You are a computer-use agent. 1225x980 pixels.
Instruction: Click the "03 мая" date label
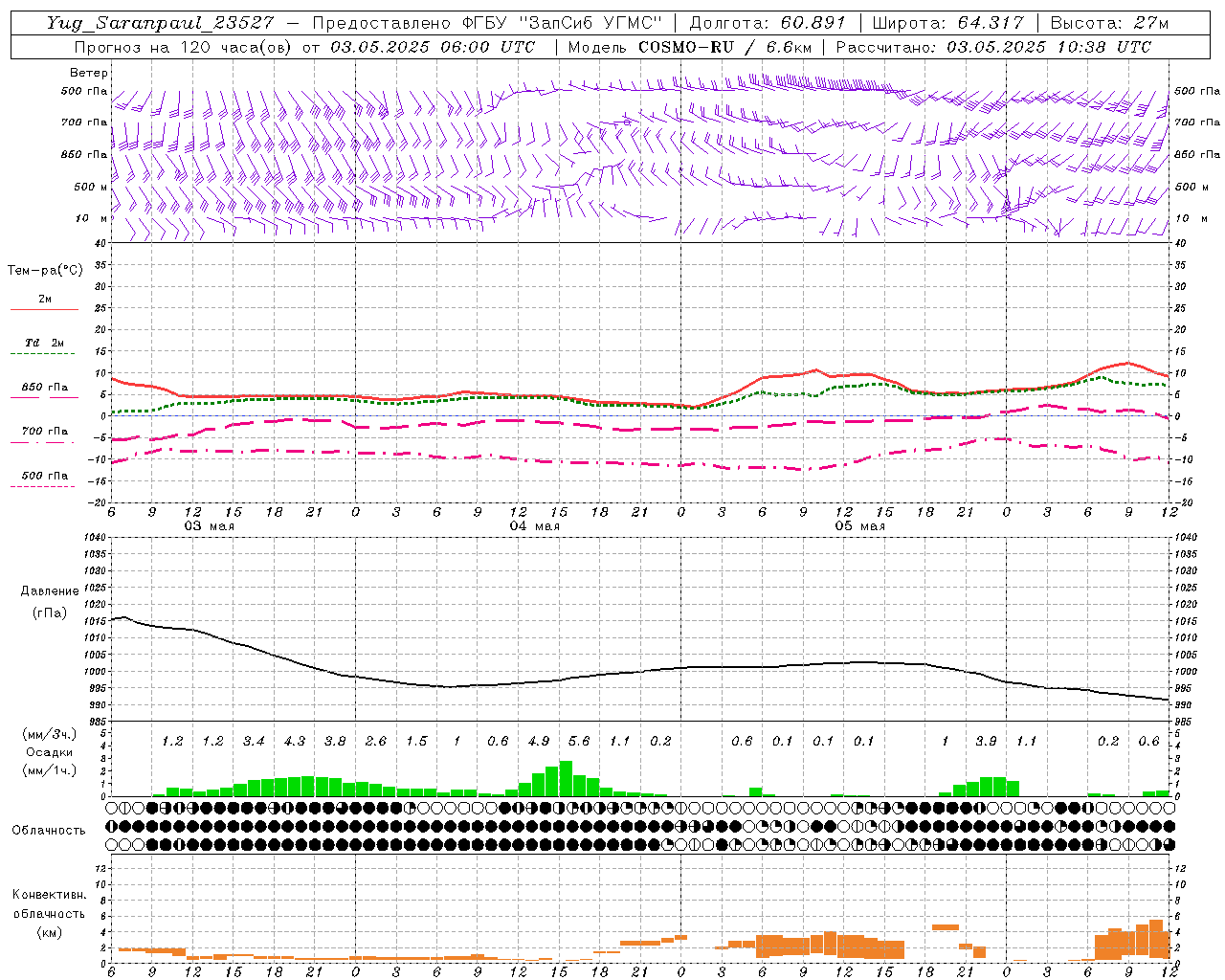point(209,526)
